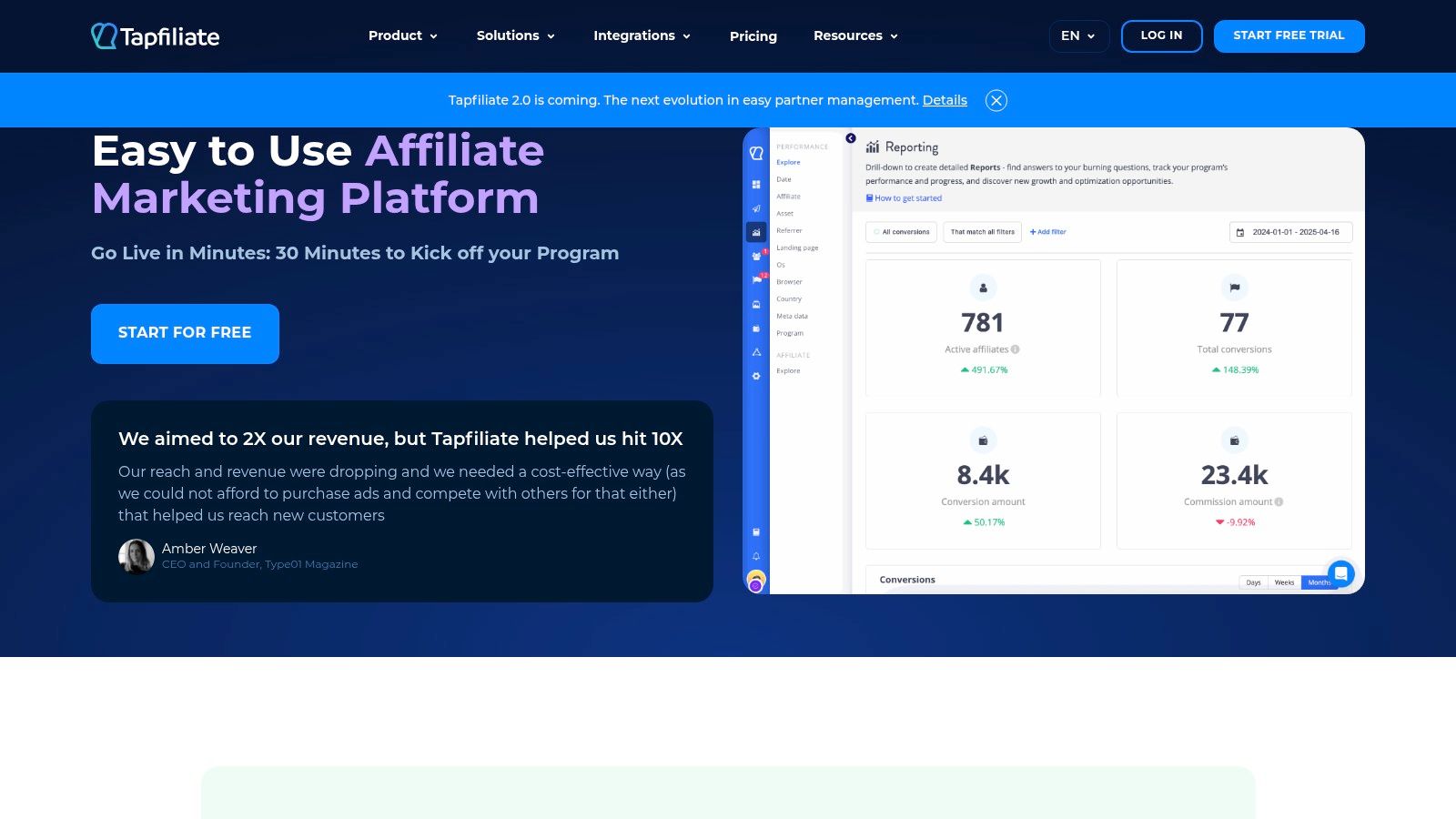Follow the Details link in the banner
This screenshot has width=1456, height=819.
(x=945, y=100)
